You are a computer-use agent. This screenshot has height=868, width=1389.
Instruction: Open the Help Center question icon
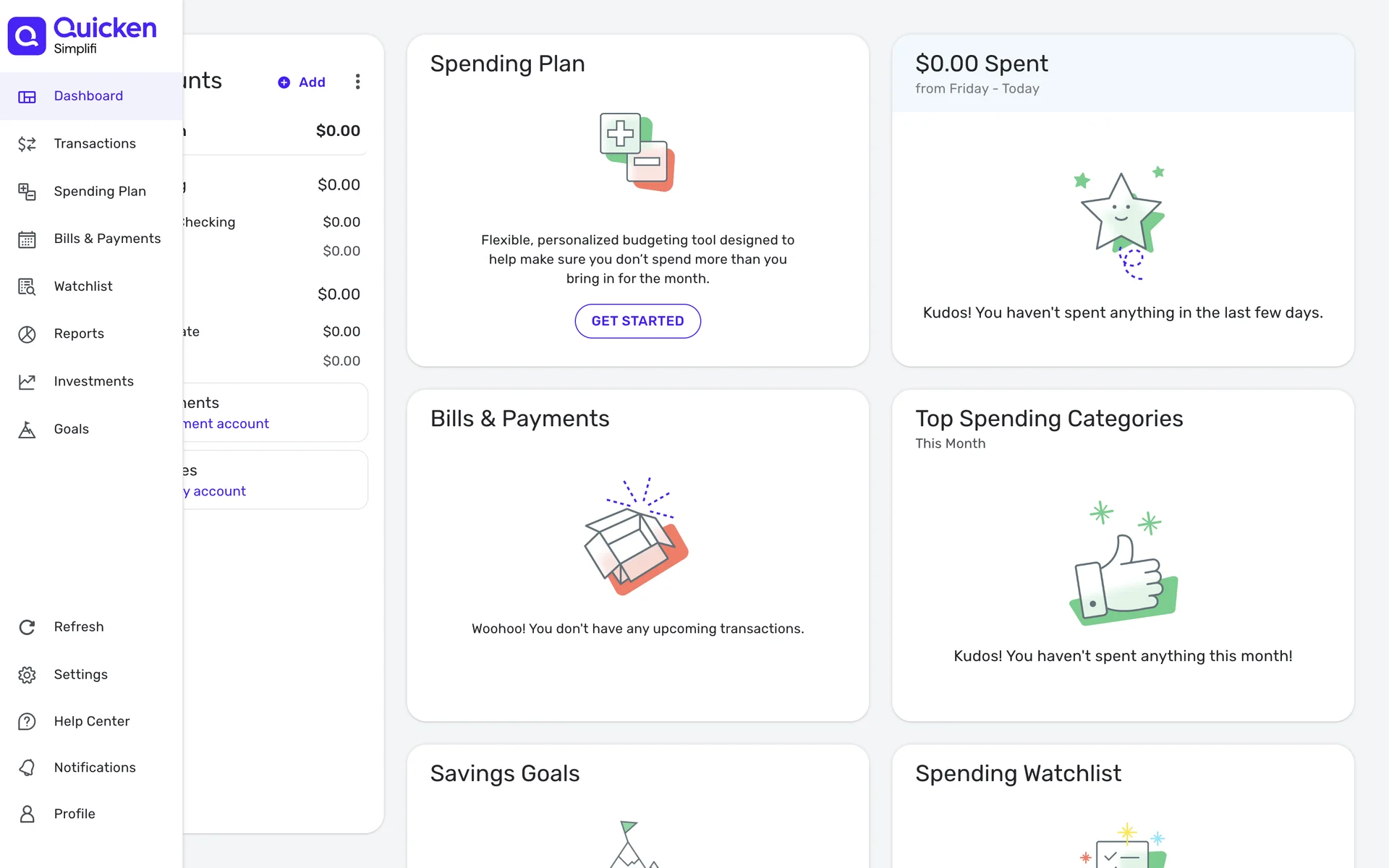27,722
